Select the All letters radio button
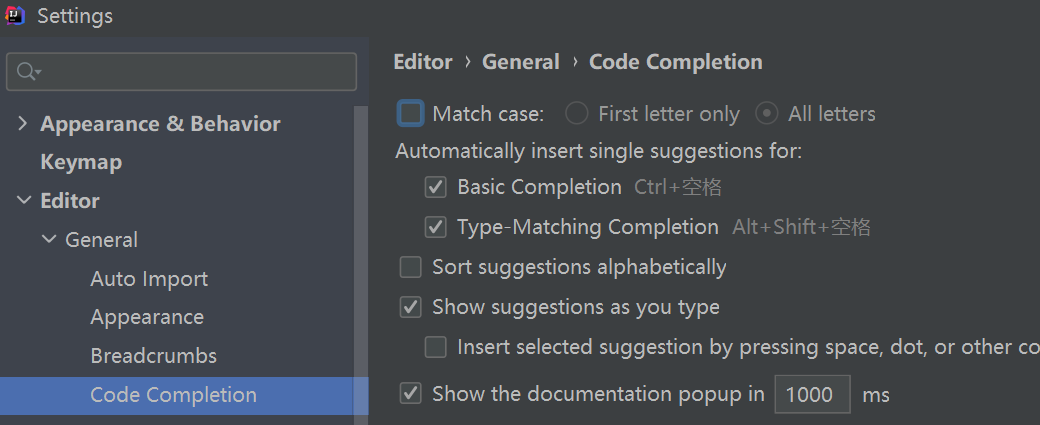The height and width of the screenshot is (425, 1040). [x=766, y=114]
